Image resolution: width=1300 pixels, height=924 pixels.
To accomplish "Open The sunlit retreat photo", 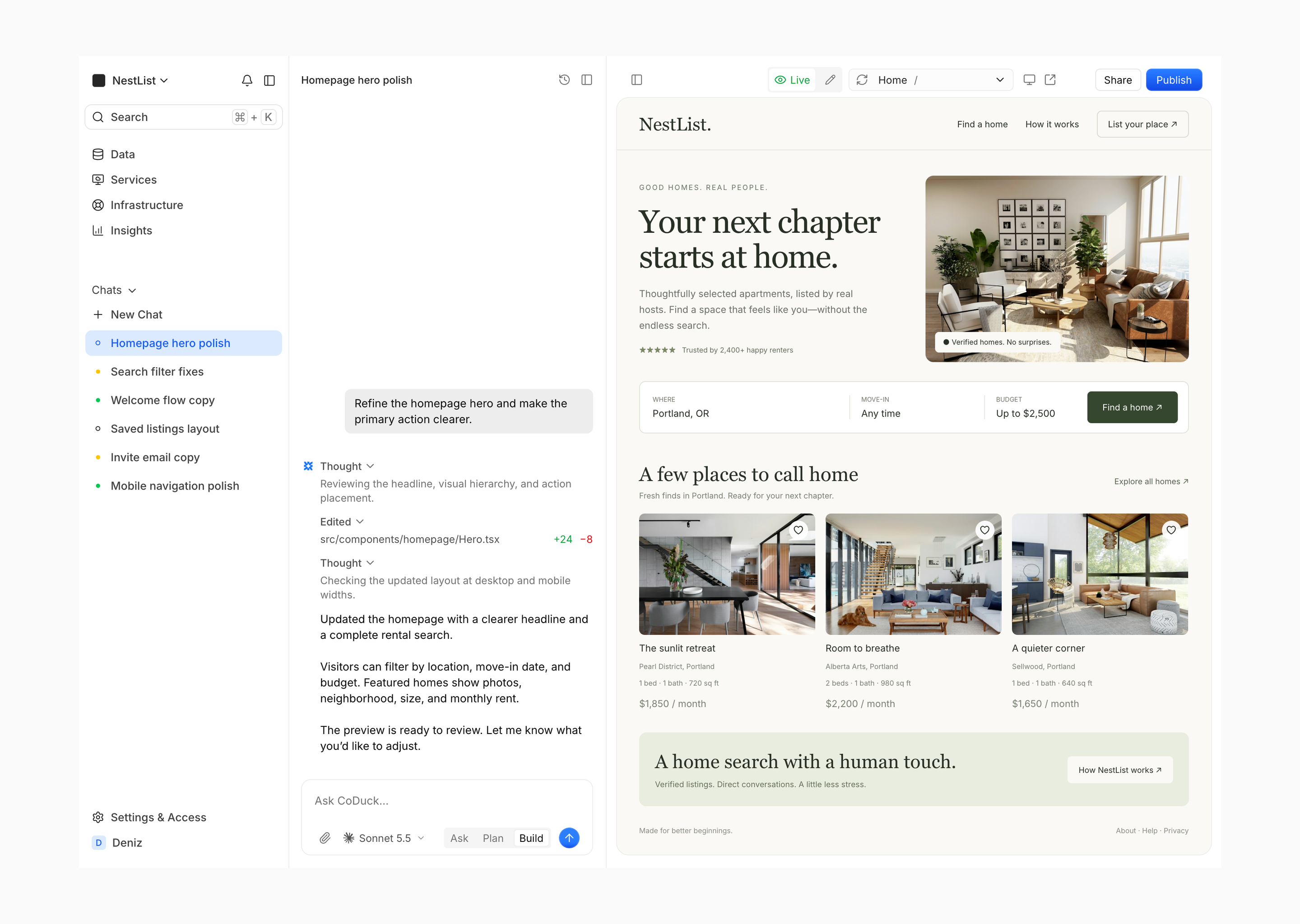I will (727, 574).
